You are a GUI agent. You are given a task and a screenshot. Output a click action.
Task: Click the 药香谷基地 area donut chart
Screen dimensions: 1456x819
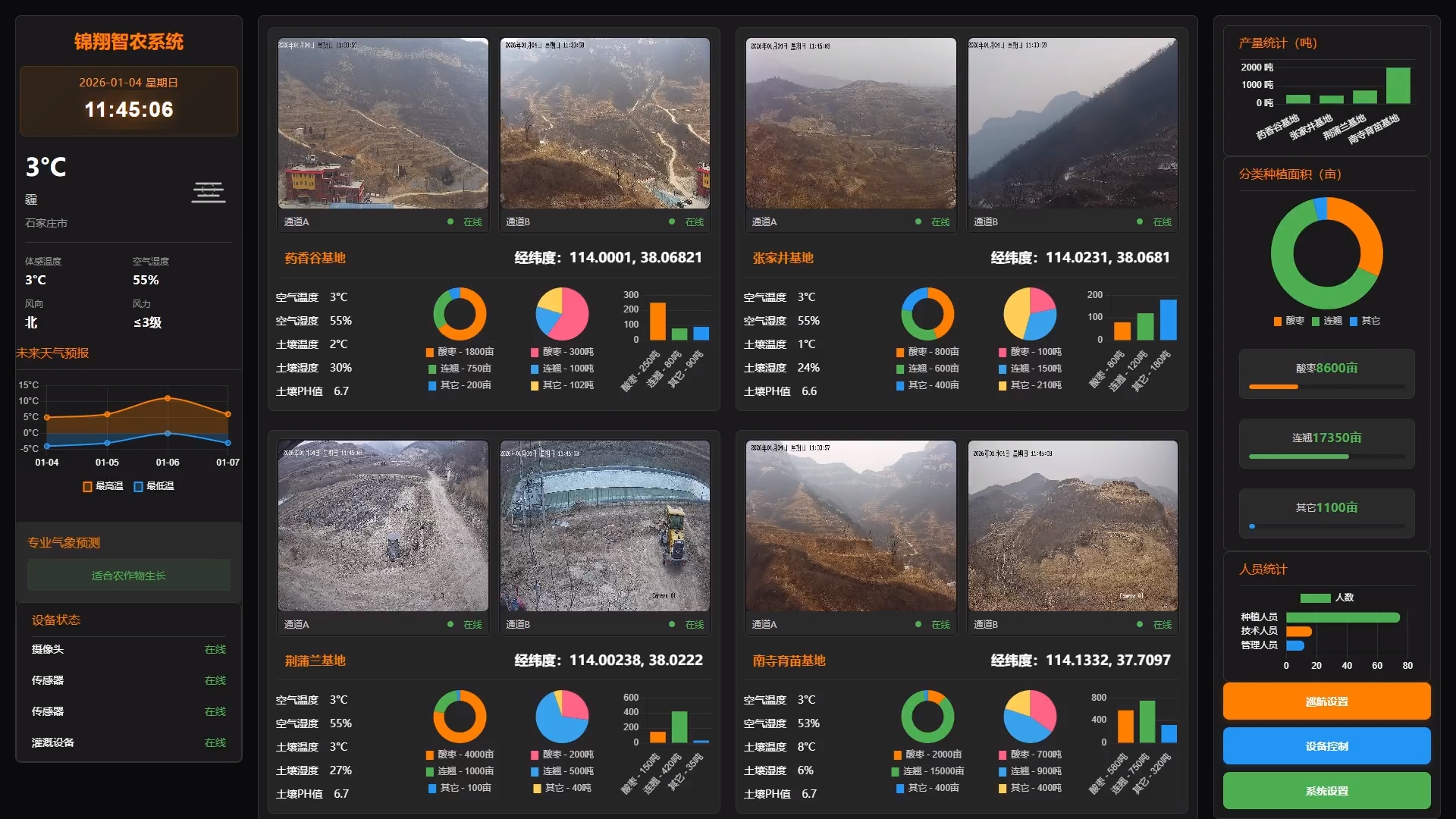click(460, 314)
